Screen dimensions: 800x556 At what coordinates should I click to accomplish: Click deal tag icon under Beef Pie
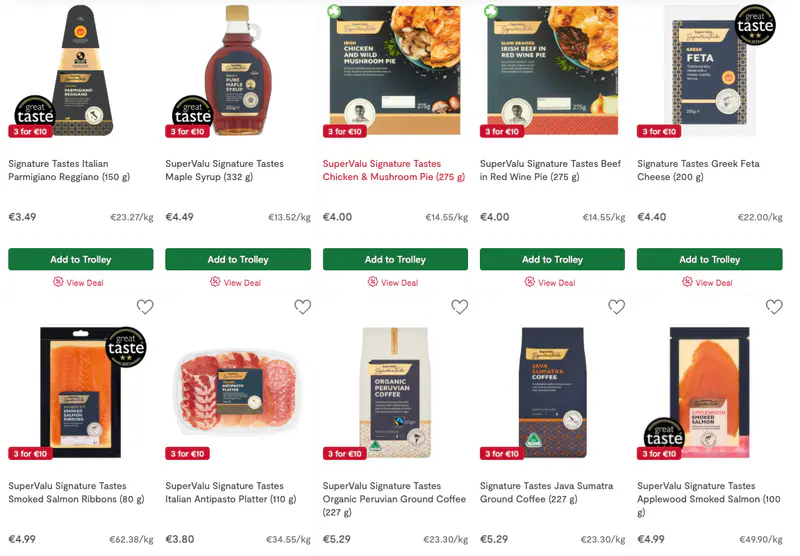pos(530,282)
